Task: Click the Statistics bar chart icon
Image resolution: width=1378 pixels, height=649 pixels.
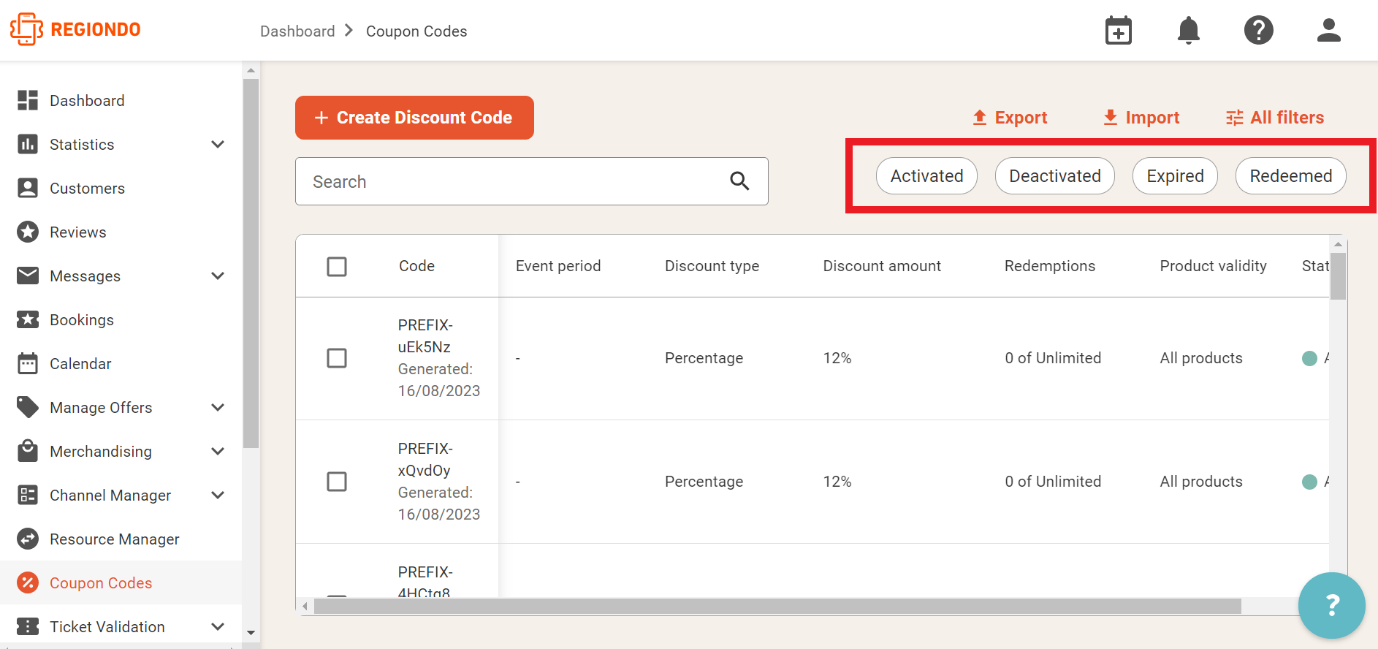Action: (x=28, y=144)
